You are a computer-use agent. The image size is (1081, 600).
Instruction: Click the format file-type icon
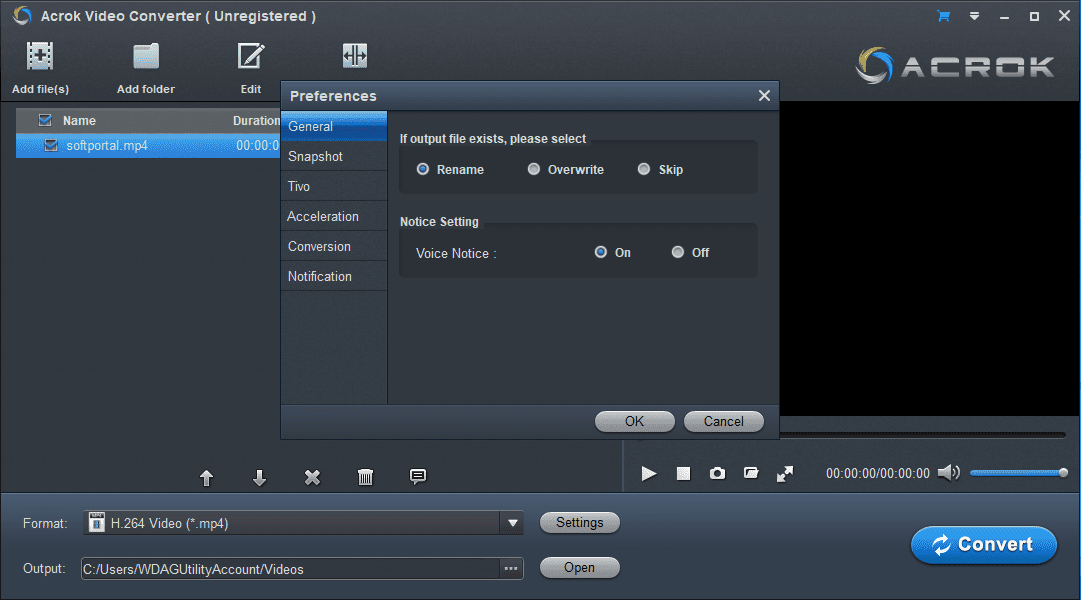tap(97, 523)
